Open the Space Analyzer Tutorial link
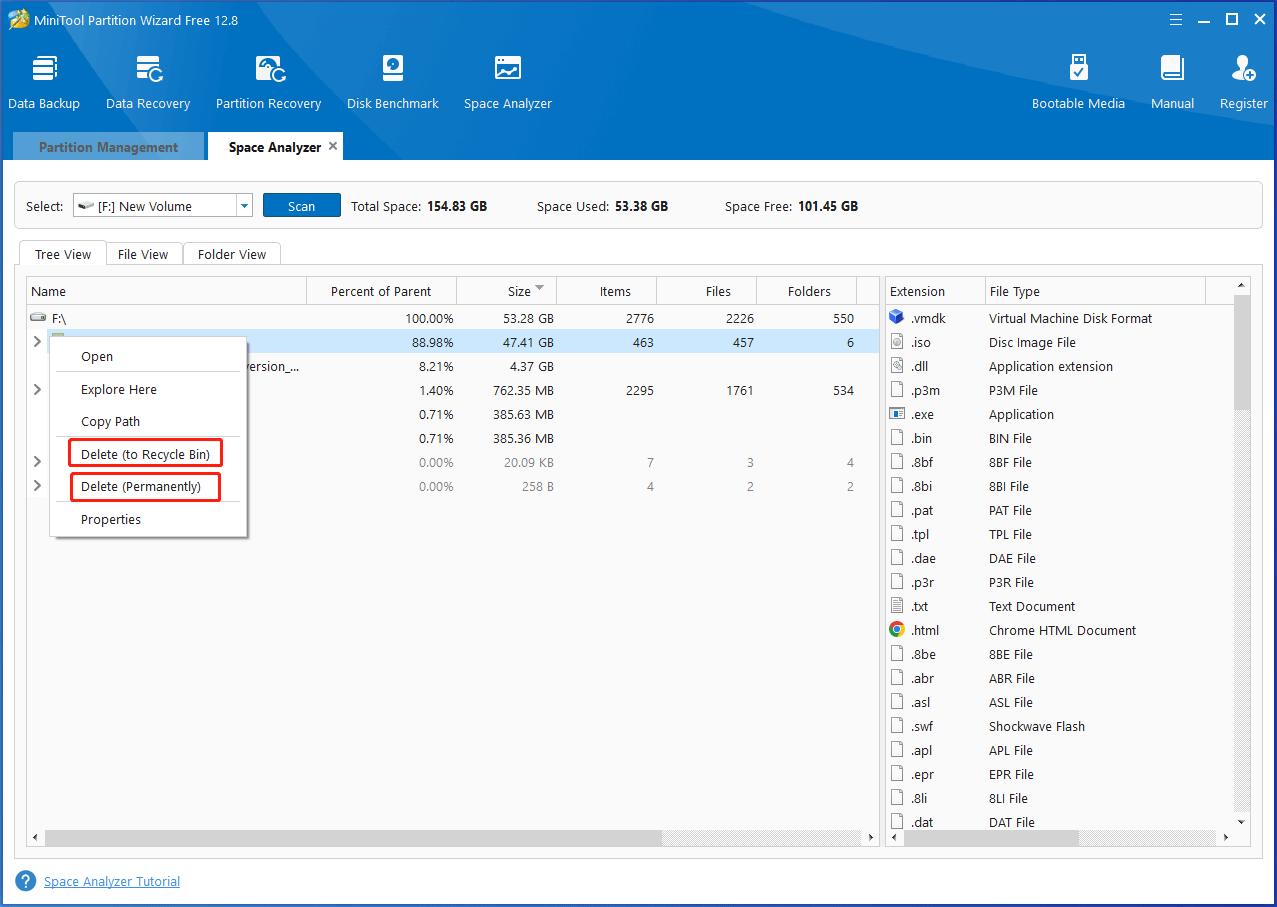The width and height of the screenshot is (1277, 907). coord(112,881)
